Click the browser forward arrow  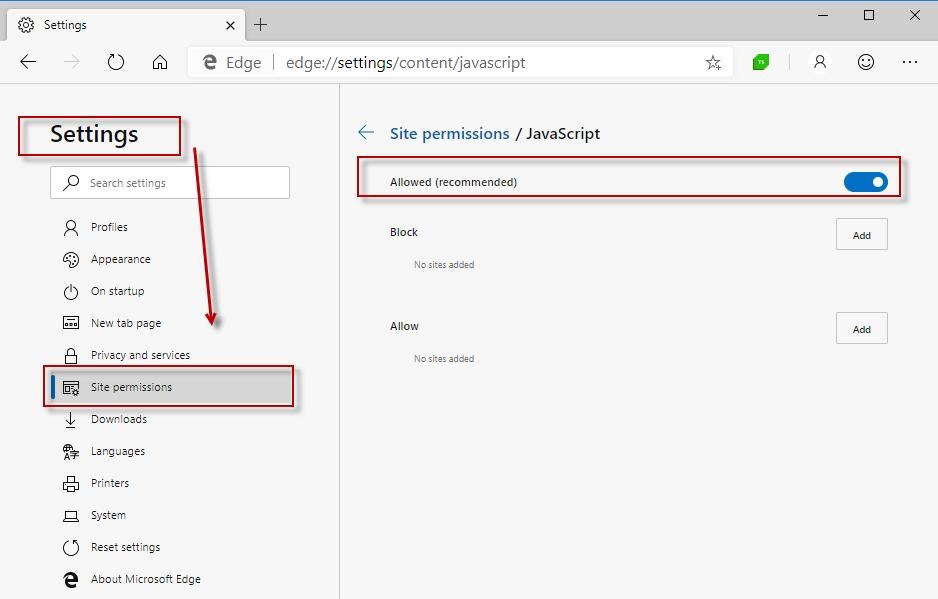coord(72,62)
